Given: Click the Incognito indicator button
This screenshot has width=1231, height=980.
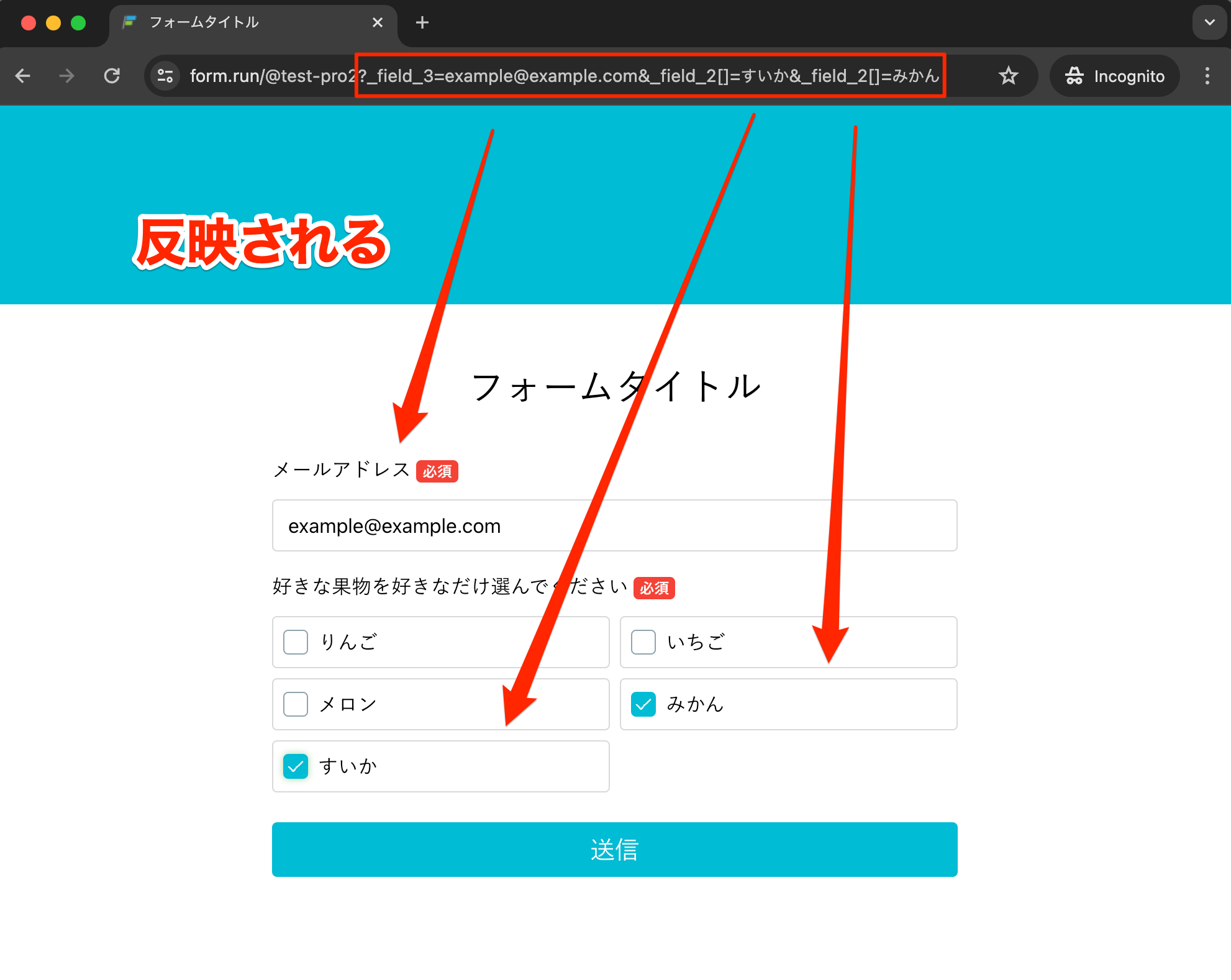Looking at the screenshot, I should pos(1115,76).
